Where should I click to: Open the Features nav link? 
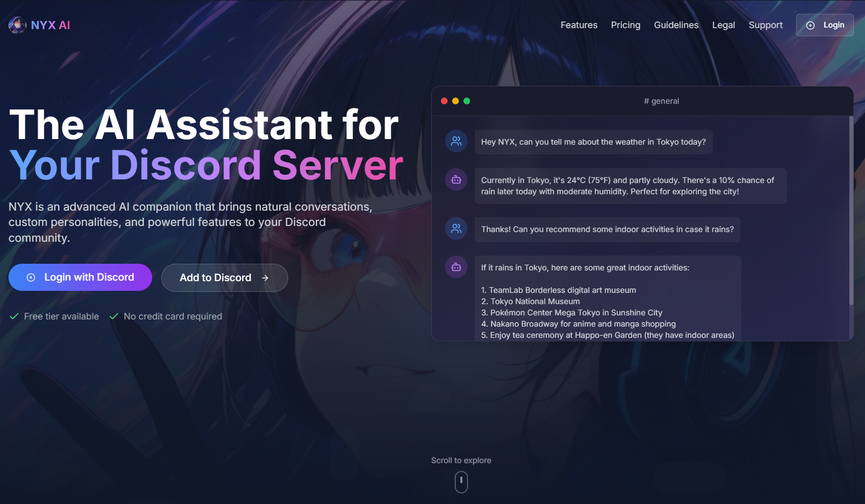[579, 25]
